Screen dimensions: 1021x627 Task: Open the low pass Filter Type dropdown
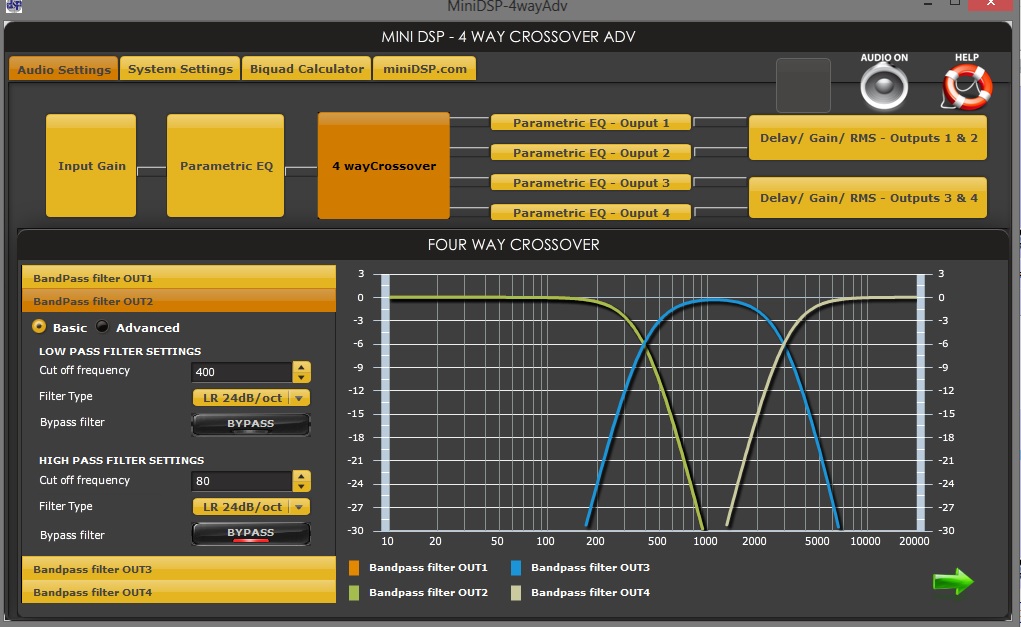[x=251, y=397]
